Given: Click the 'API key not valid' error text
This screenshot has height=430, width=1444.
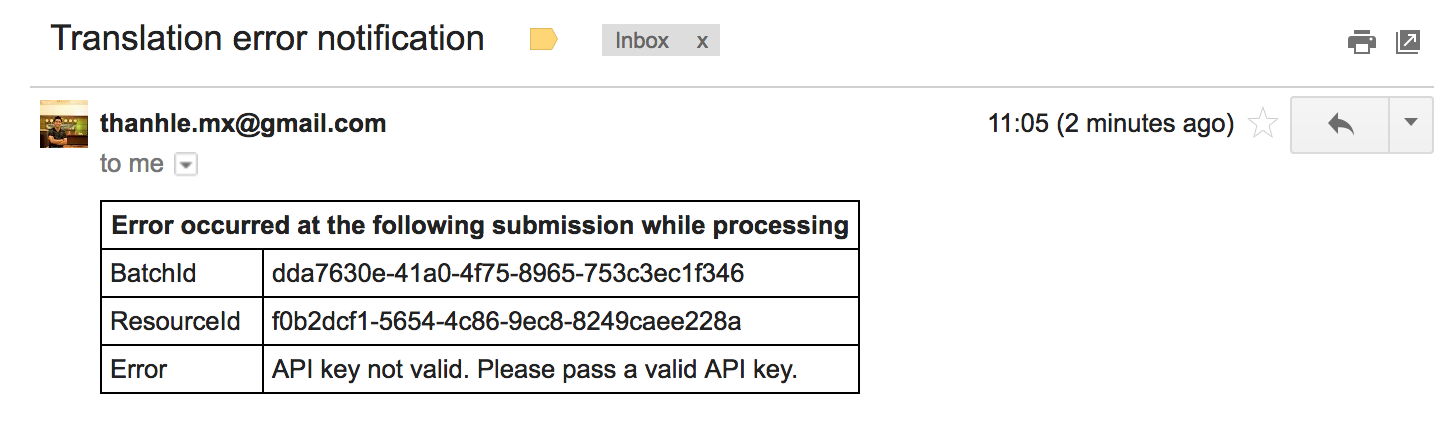Looking at the screenshot, I should pyautogui.click(x=534, y=369).
